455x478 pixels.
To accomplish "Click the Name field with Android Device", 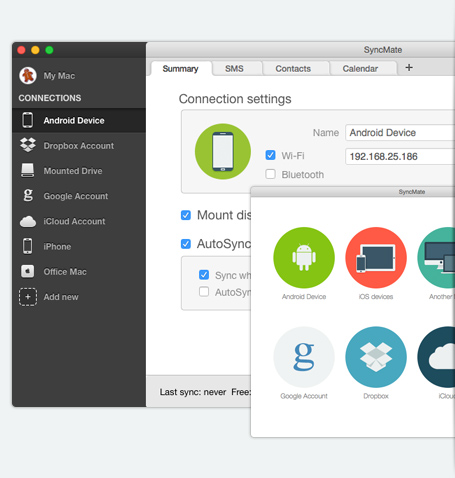I will click(x=400, y=133).
